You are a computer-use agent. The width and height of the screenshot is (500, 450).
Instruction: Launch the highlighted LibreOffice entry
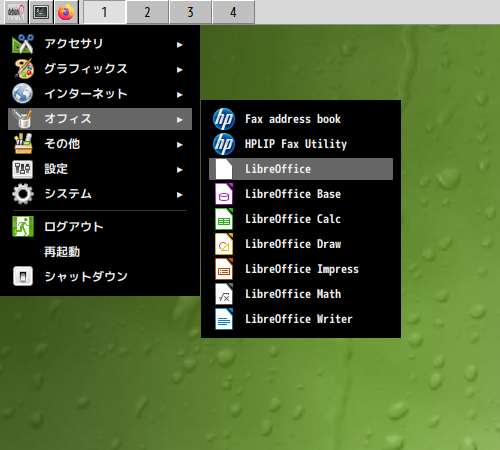301,169
